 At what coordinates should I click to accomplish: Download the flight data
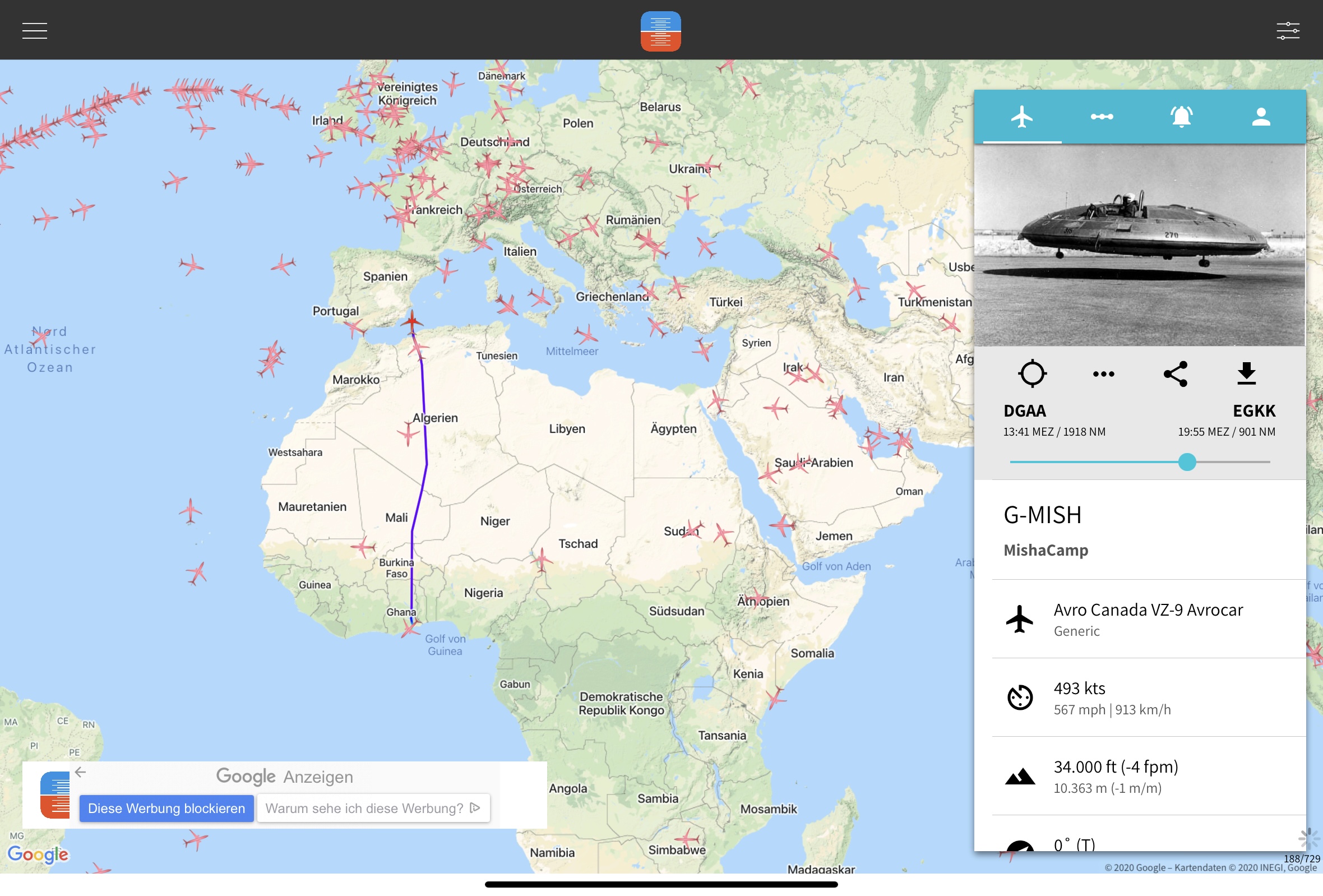(1247, 373)
